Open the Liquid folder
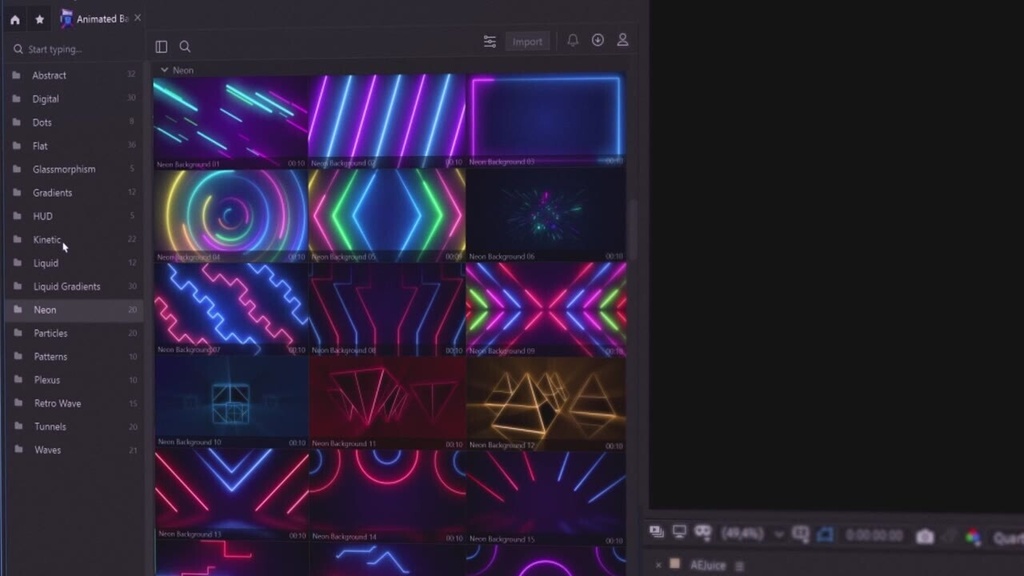The image size is (1024, 576). tap(74, 263)
